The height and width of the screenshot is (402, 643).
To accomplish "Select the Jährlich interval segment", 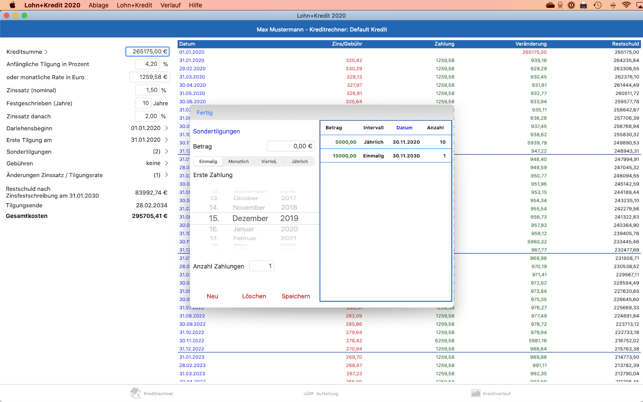I will tap(299, 161).
